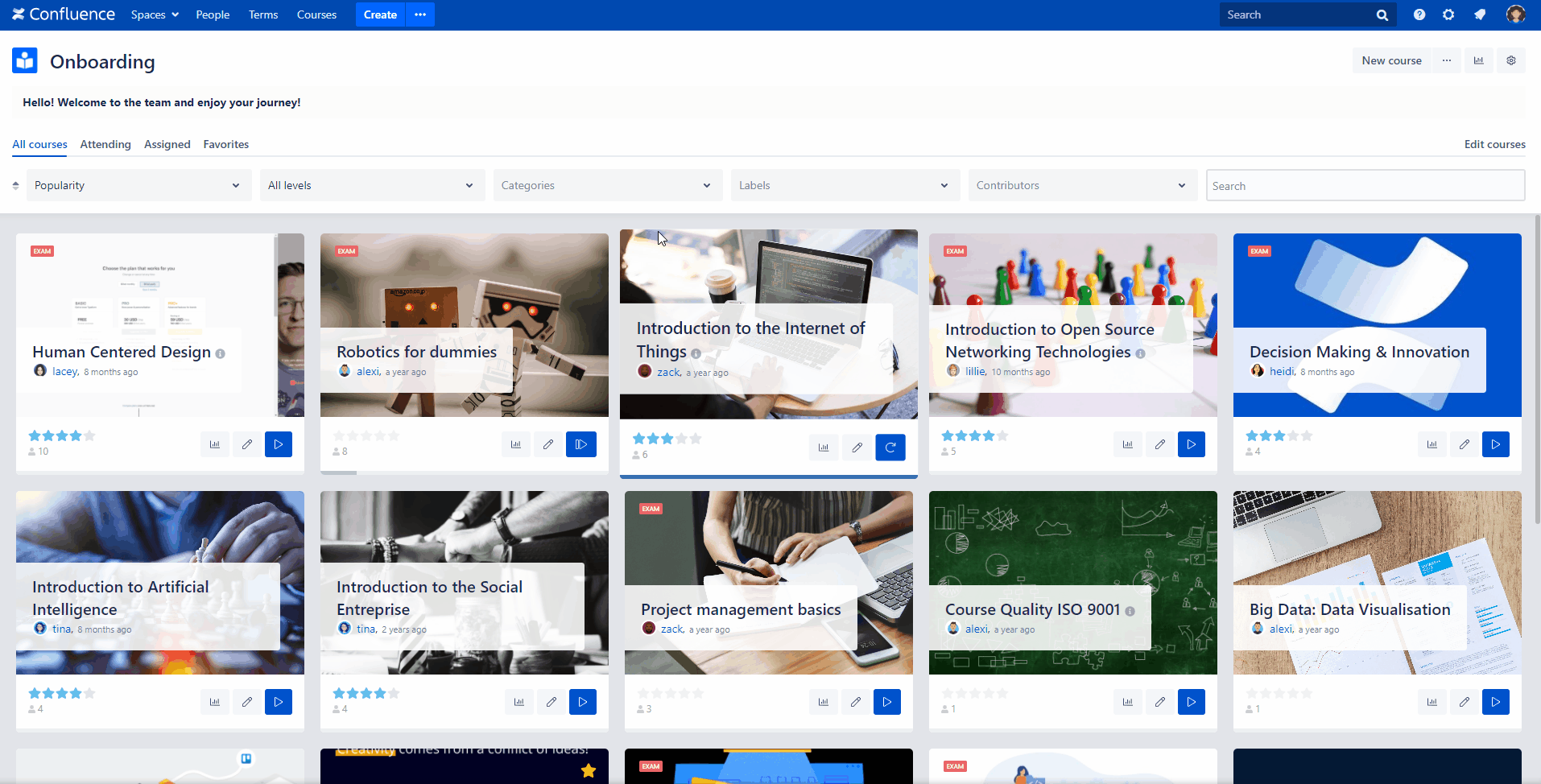Viewport: 1541px width, 784px height.
Task: Toggle favorite star on the dark course thumbnail
Action: (x=589, y=770)
